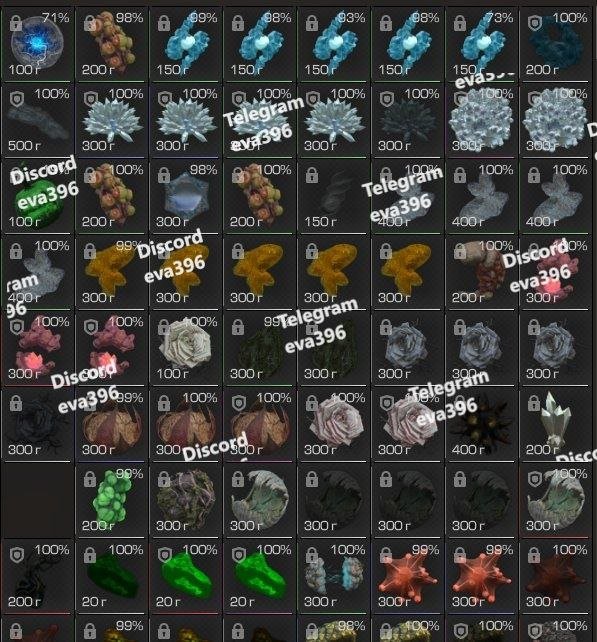The width and height of the screenshot is (597, 642).
Task: Click the dark red spiky 300 г artifact
Action: (x=554, y=576)
